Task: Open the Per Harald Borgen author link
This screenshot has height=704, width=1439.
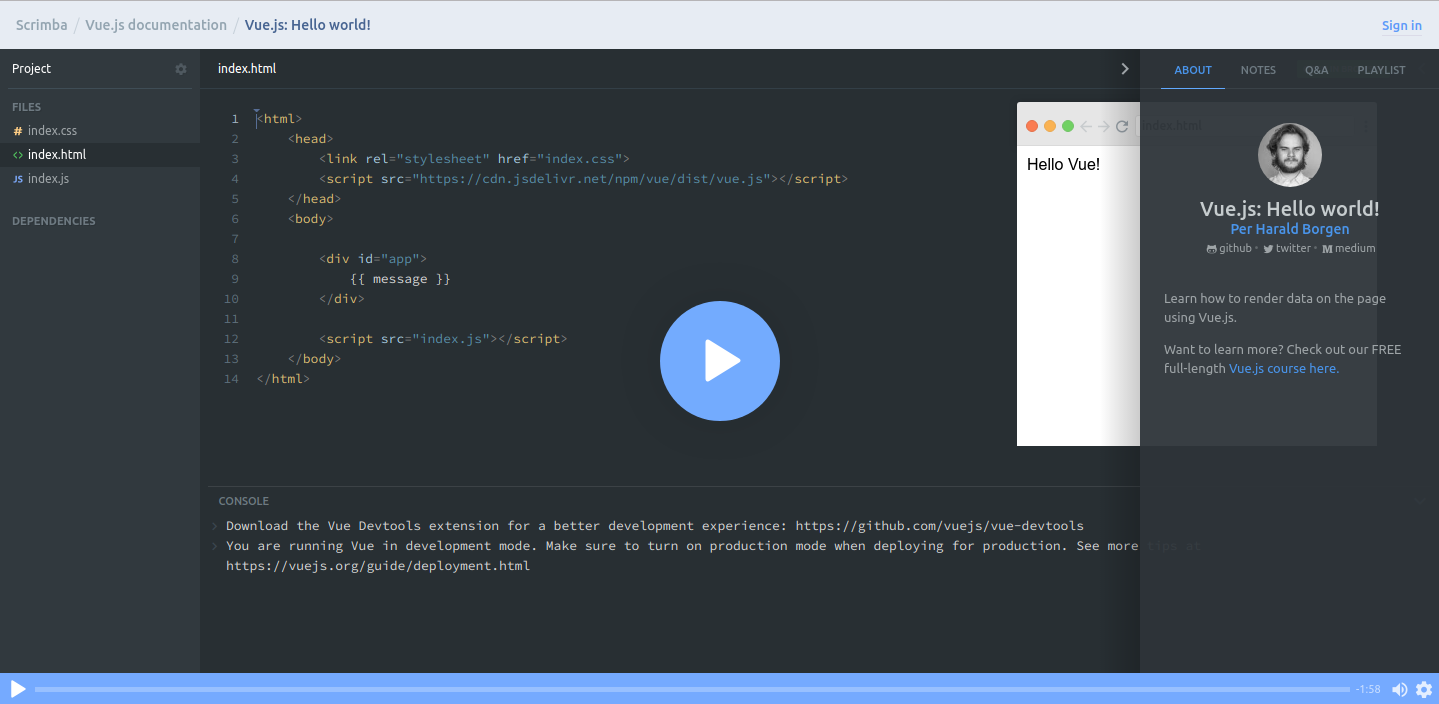Action: point(1290,229)
